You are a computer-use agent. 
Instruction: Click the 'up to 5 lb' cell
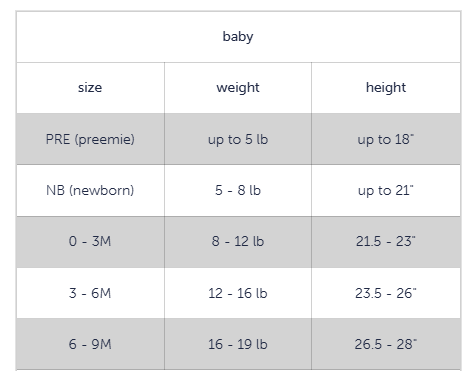(238, 139)
